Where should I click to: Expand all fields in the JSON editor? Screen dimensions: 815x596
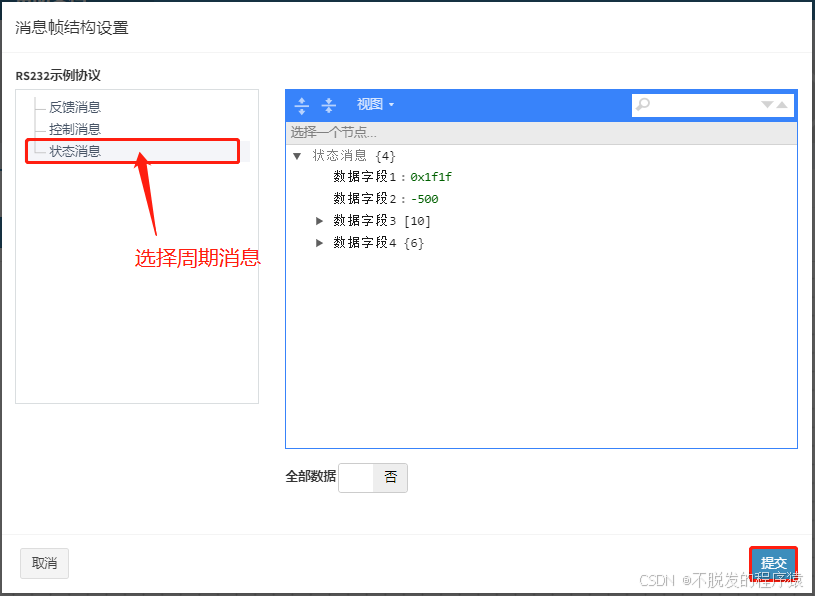pos(301,105)
